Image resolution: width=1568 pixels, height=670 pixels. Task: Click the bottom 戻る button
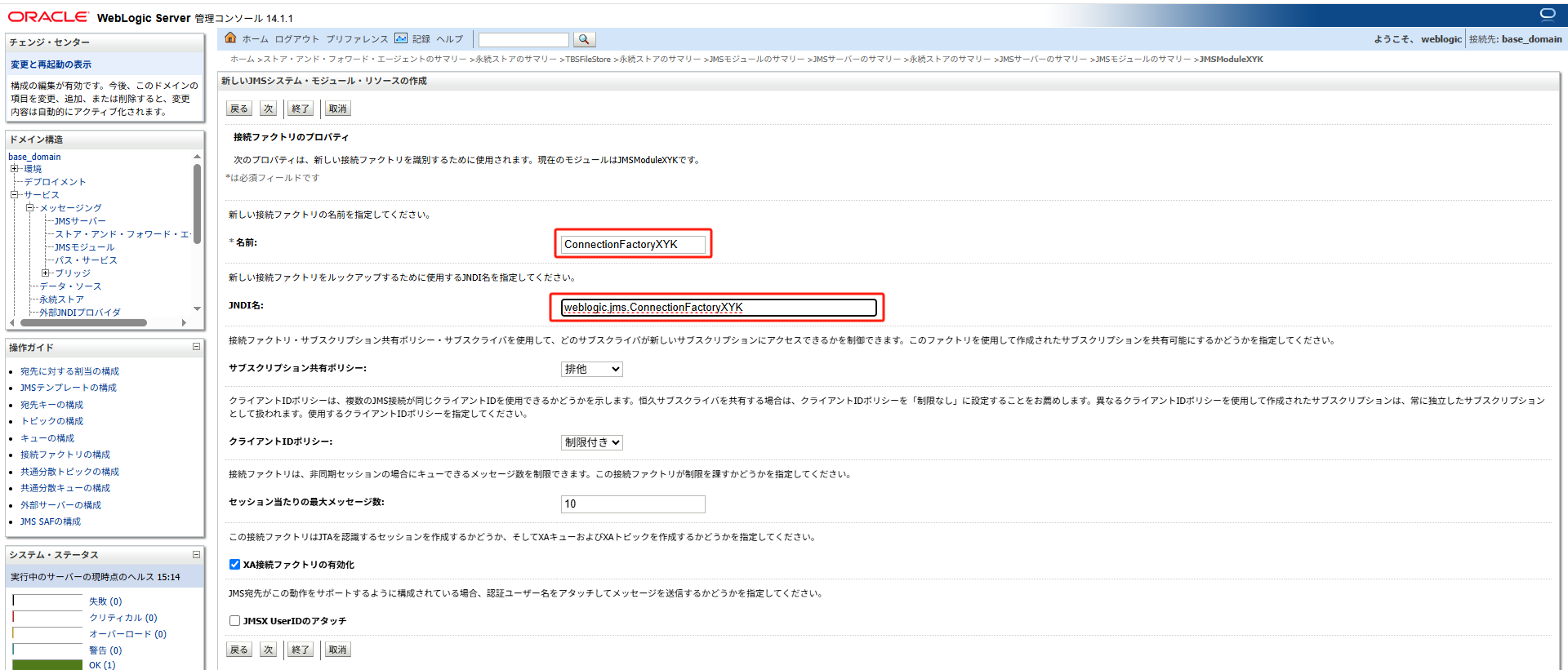(x=239, y=650)
